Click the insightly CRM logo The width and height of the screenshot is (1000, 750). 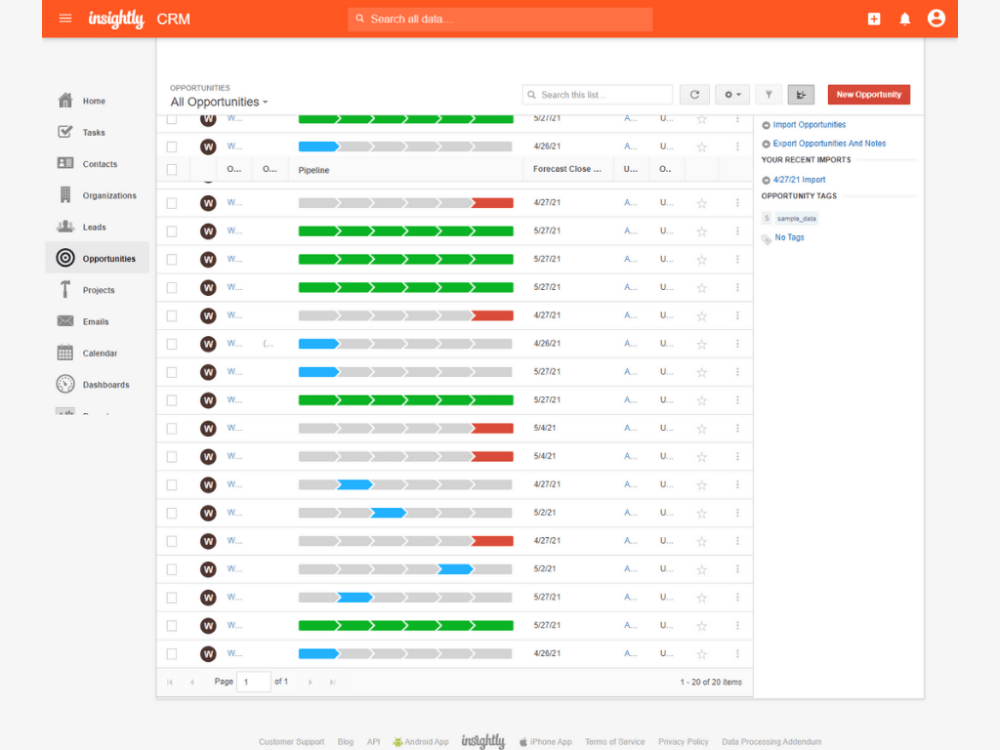coord(139,19)
